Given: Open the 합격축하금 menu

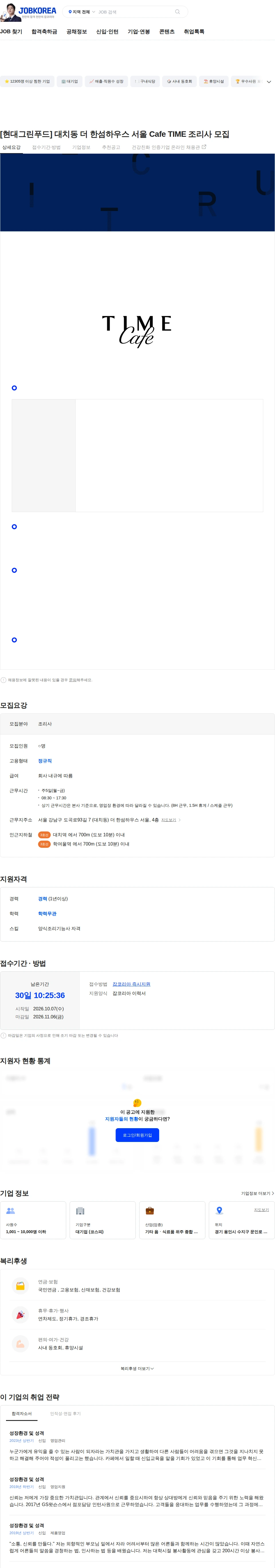Looking at the screenshot, I should point(44,32).
